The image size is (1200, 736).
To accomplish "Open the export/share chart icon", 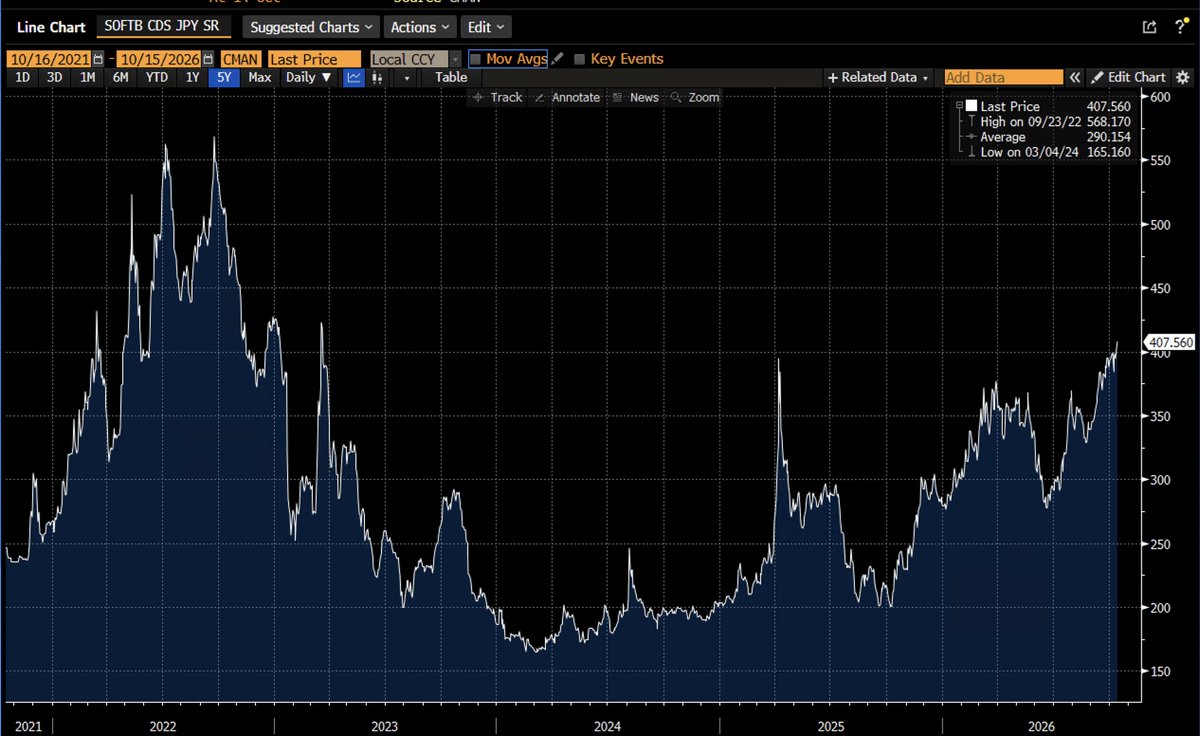I will (1150, 27).
